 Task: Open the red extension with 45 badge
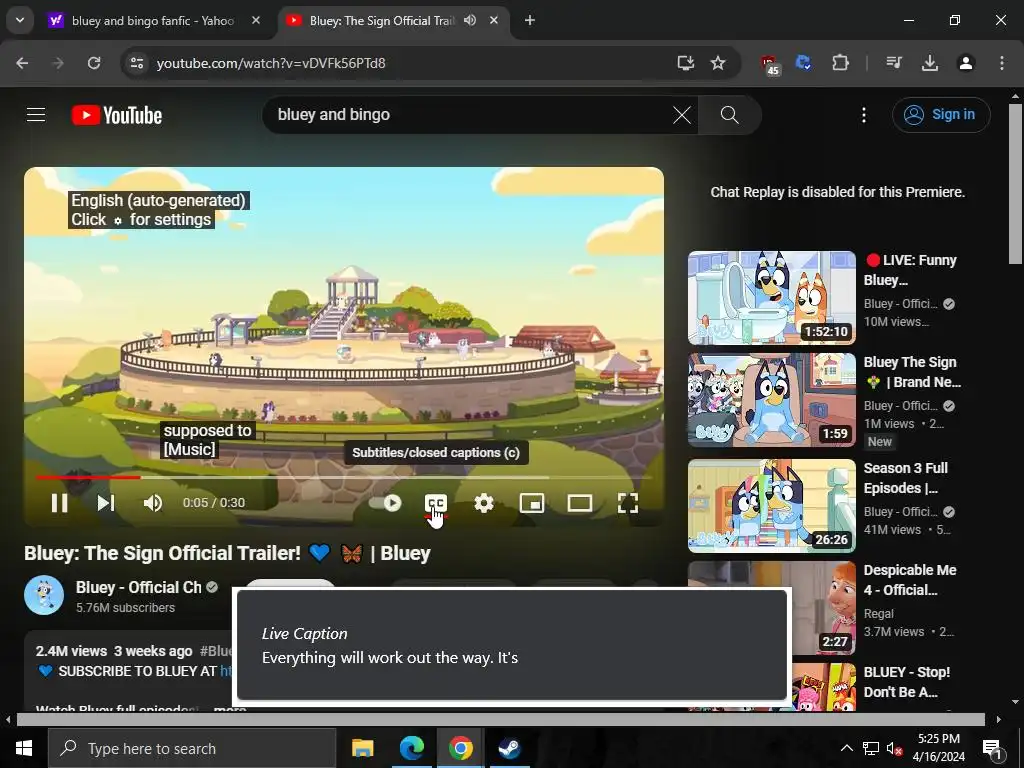pos(770,65)
